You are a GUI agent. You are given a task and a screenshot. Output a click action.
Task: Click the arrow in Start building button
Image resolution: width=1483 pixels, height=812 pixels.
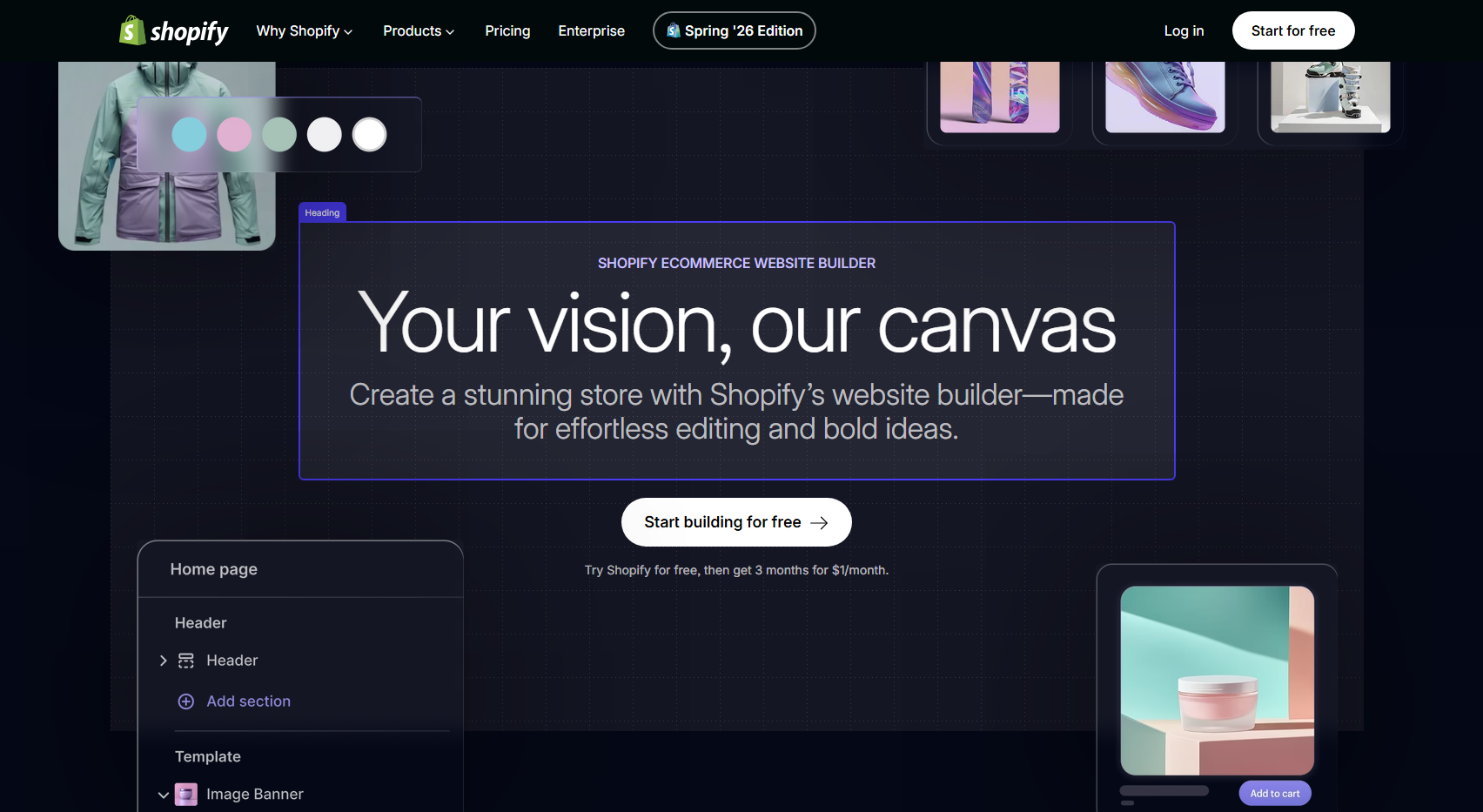coord(819,522)
